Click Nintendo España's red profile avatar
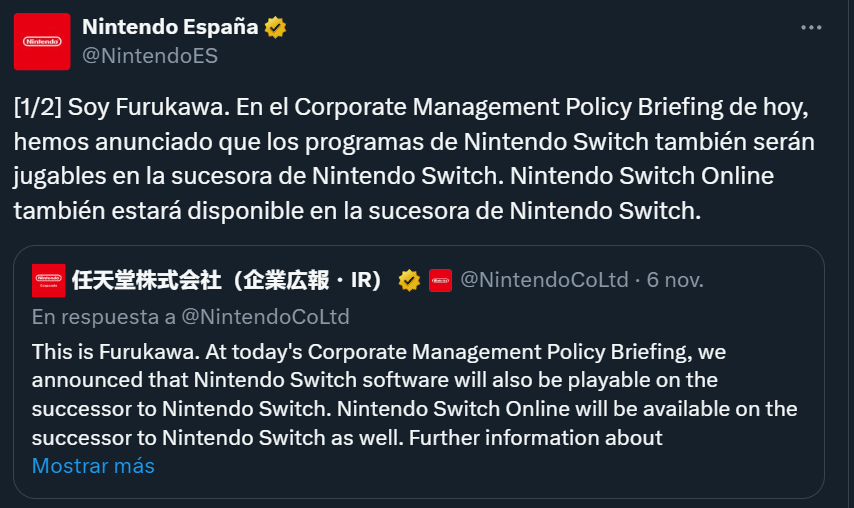This screenshot has height=508, width=854. (x=42, y=41)
